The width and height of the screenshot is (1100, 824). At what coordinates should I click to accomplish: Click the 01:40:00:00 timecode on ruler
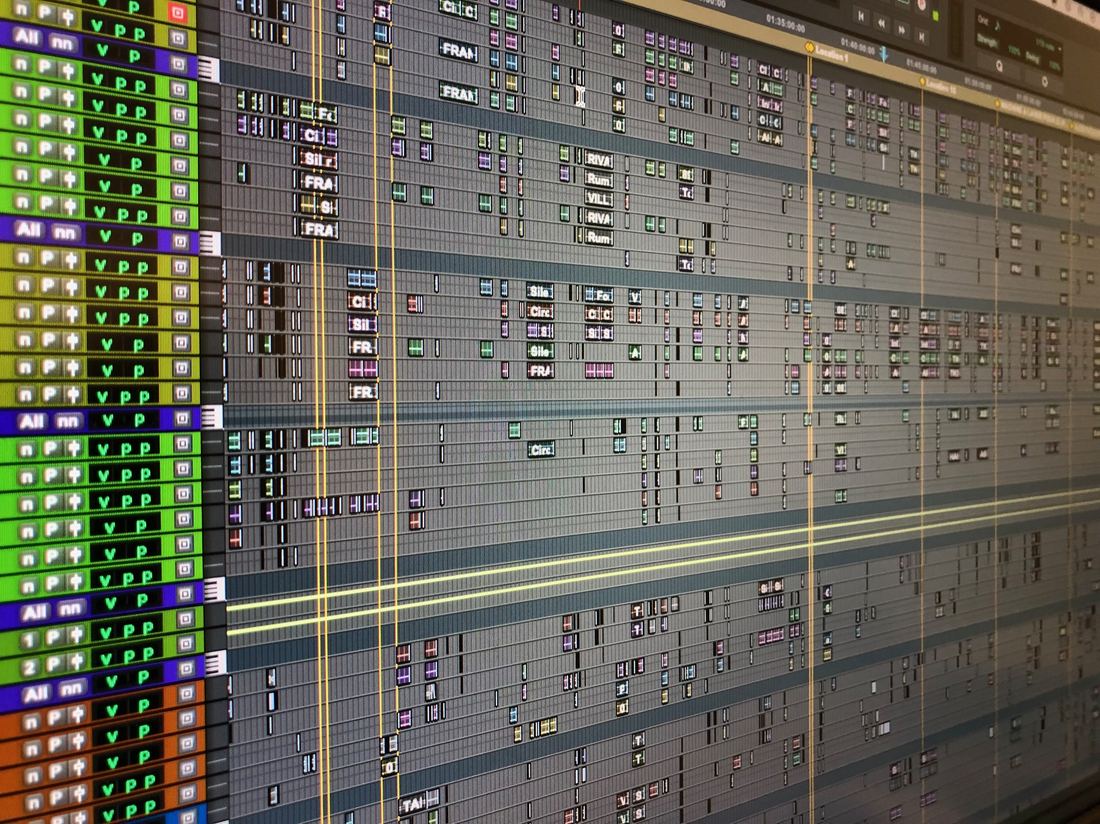858,48
